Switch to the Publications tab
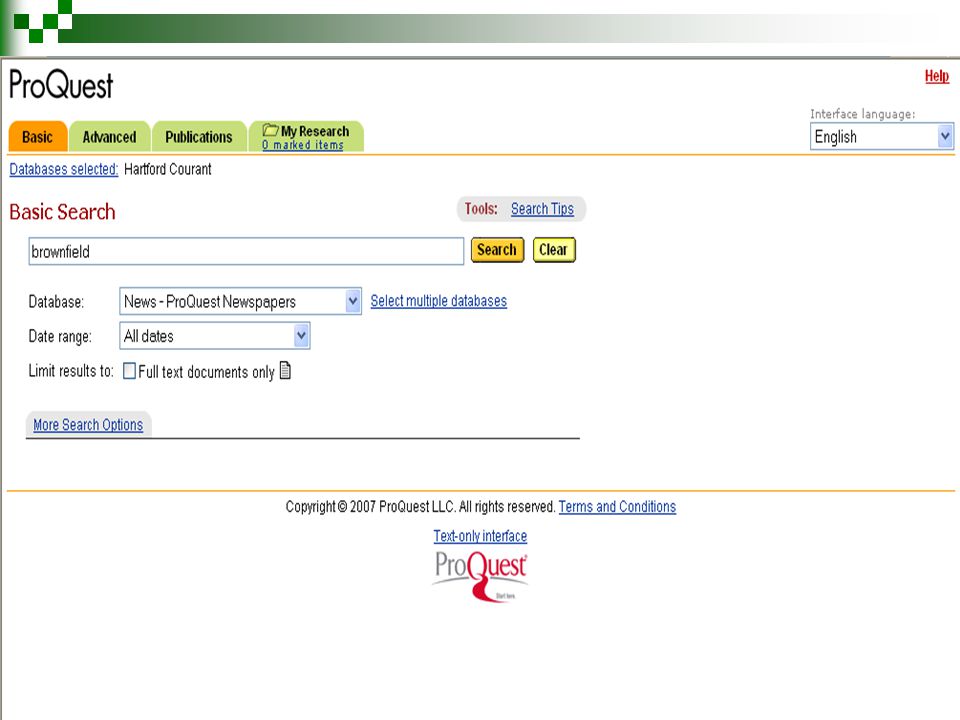The image size is (960, 720). pos(199,137)
